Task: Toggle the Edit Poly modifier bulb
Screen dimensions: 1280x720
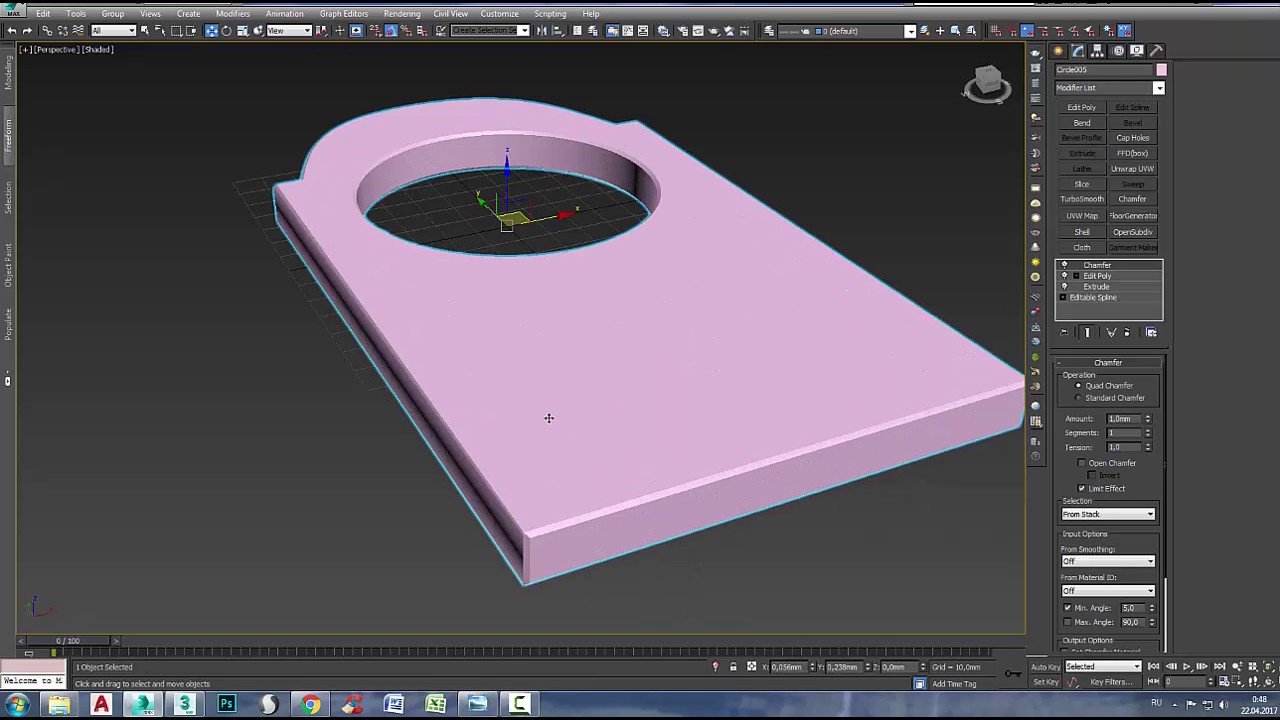Action: 1064,276
